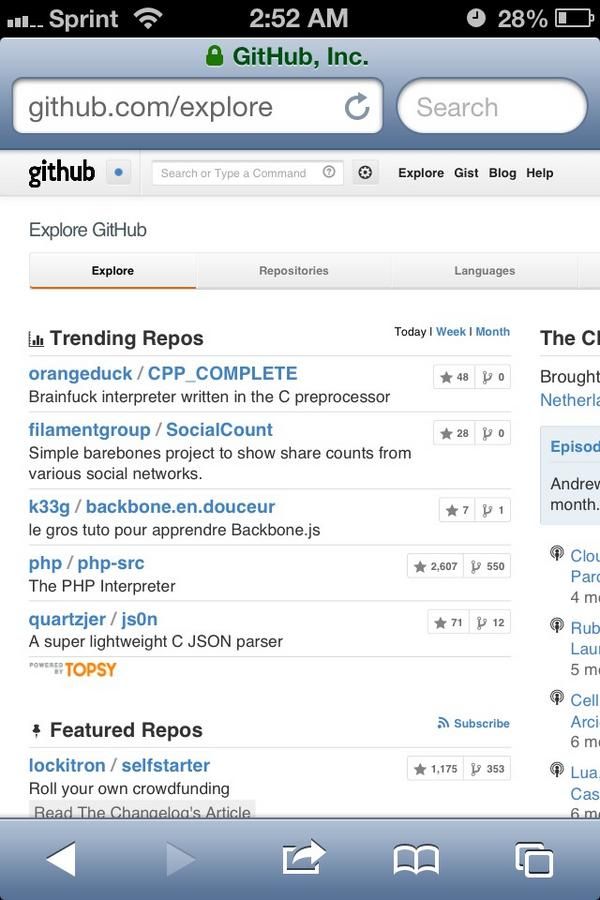Image resolution: width=600 pixels, height=900 pixels.
Task: Click fork count on quartzjer js0n
Action: [x=490, y=623]
